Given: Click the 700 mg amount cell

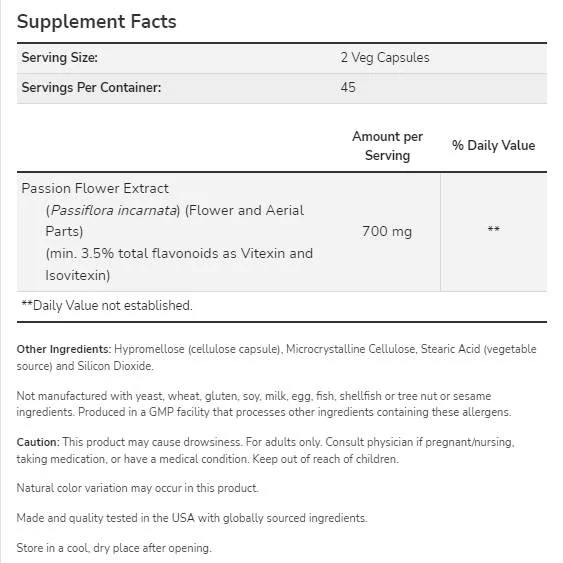Looking at the screenshot, I should click(387, 232).
